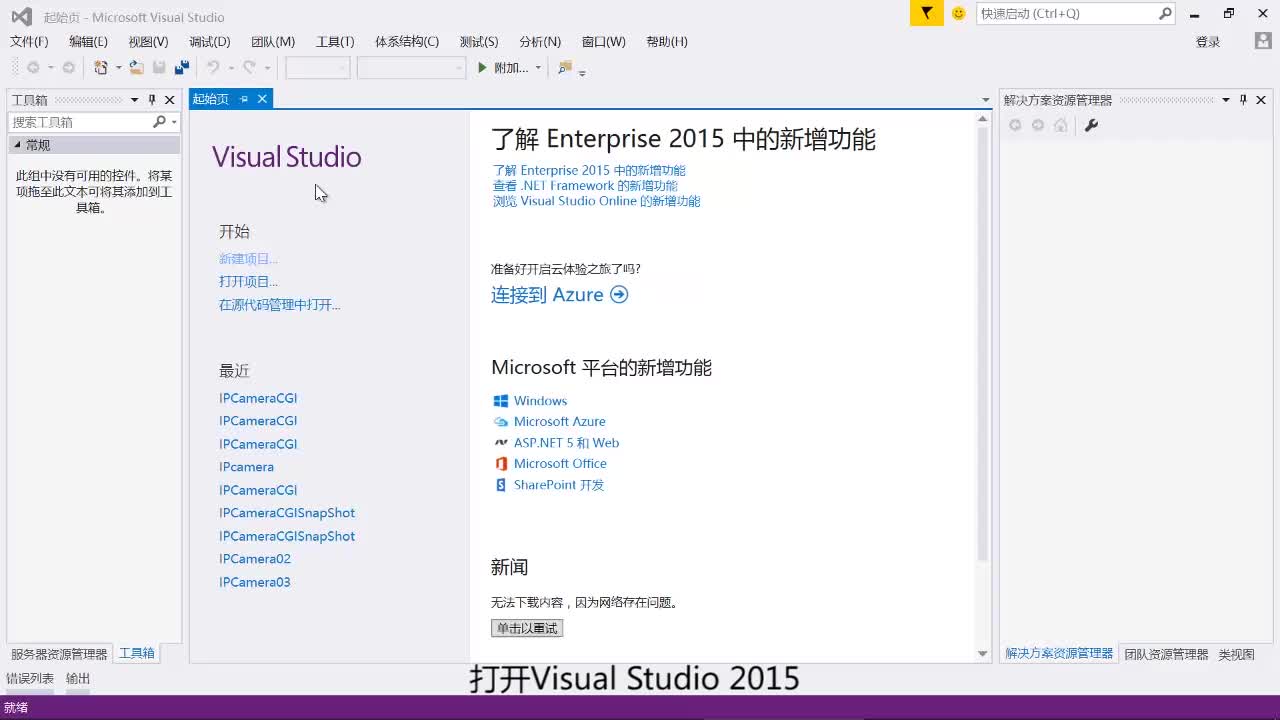Click the 单击以重试 button
The height and width of the screenshot is (720, 1280).
[x=527, y=628]
